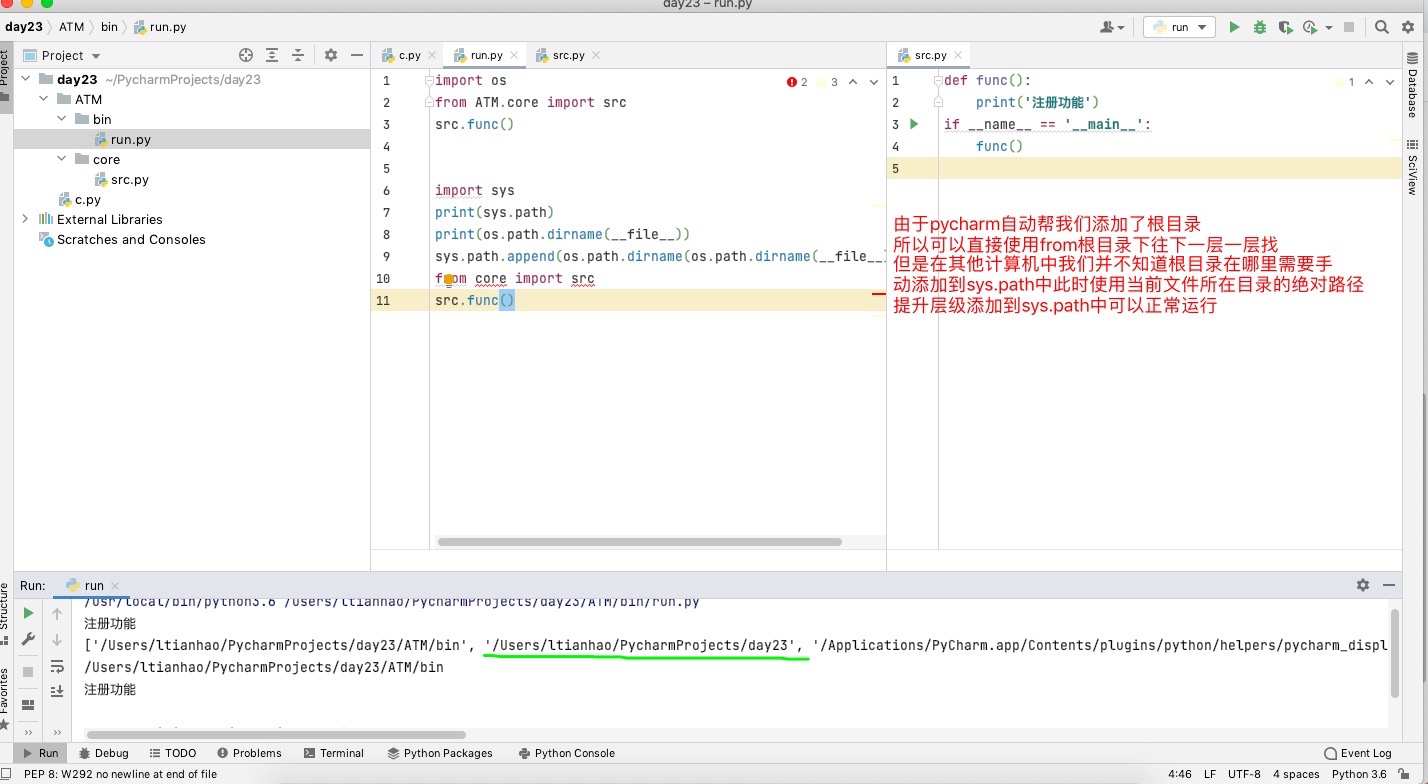
Task: Click the wrench icon in the Run panel
Action: 28,639
